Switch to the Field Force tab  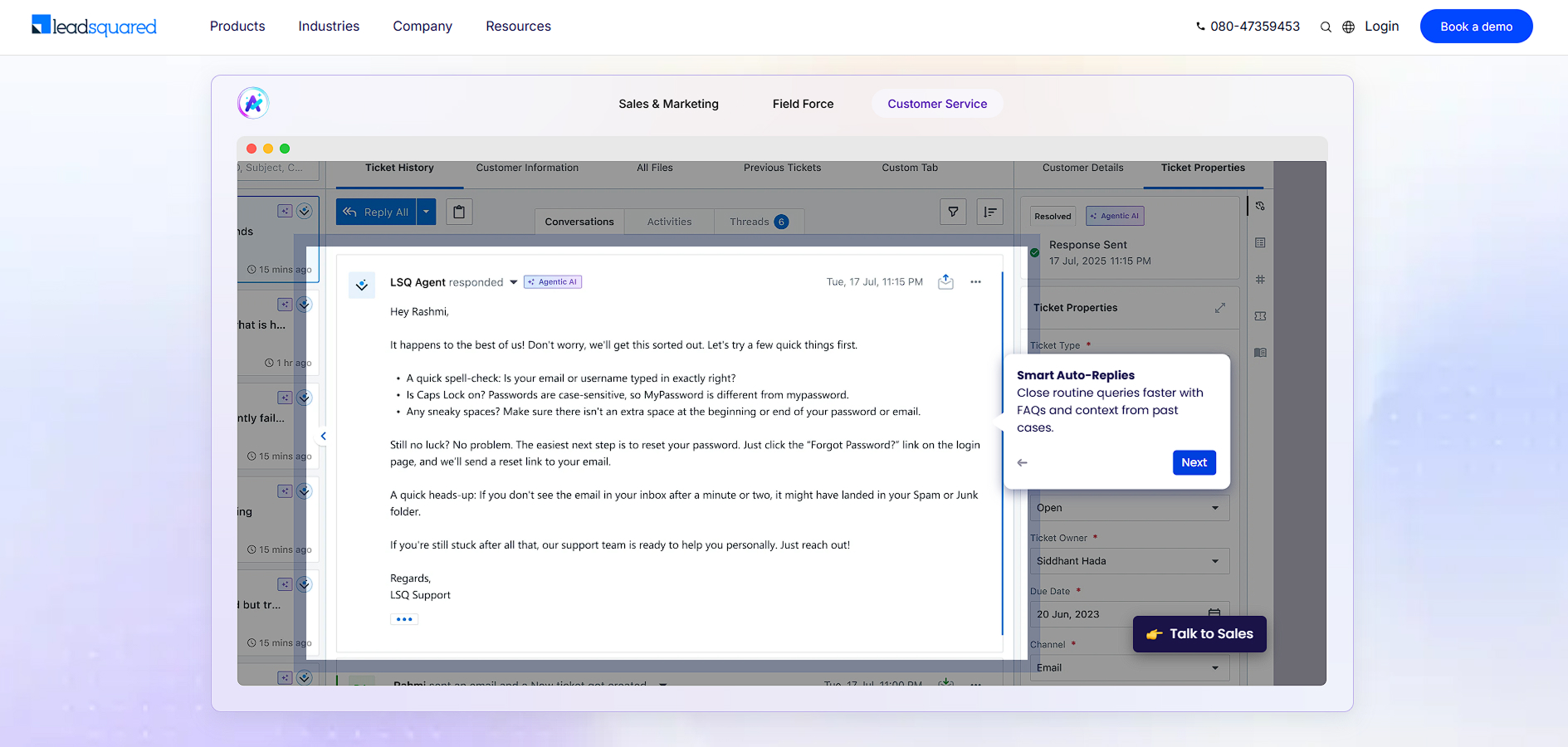pyautogui.click(x=803, y=104)
